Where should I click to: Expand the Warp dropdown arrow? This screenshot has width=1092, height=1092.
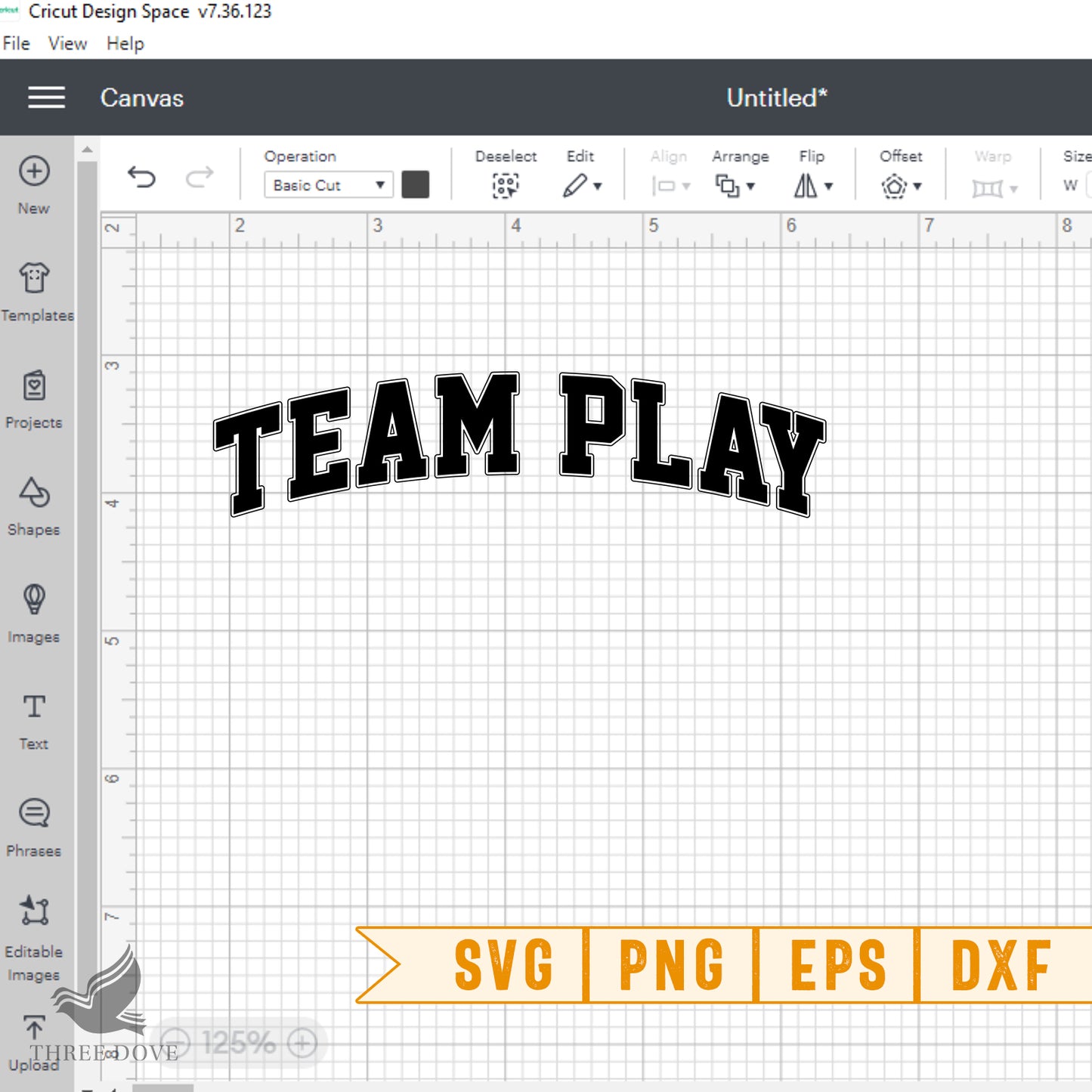coord(1014,189)
